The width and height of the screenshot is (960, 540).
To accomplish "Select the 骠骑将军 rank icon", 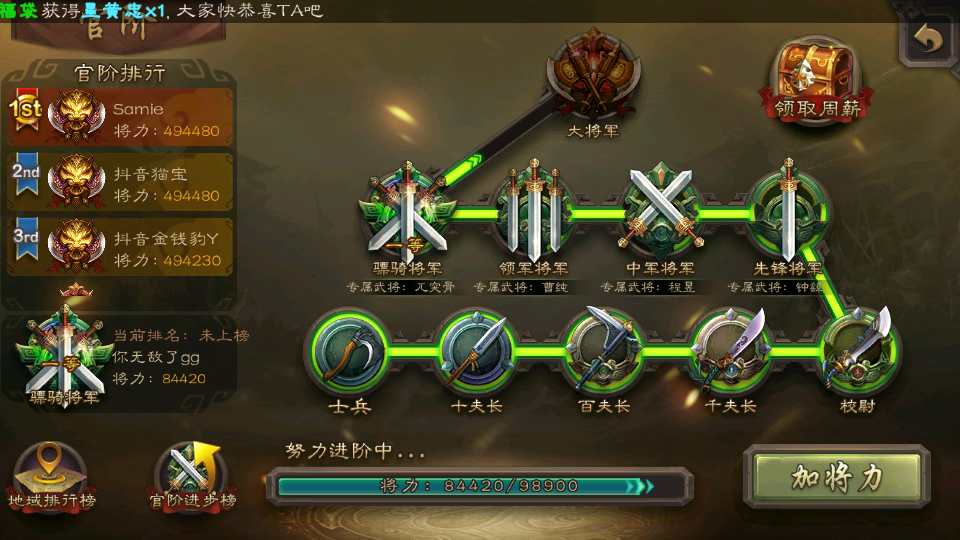I will pos(407,212).
